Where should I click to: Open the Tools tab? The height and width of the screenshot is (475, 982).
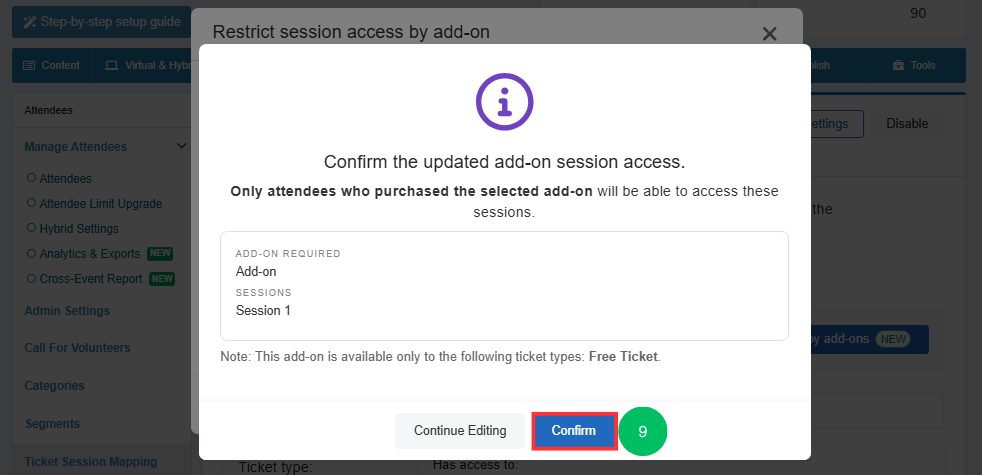[x=914, y=65]
